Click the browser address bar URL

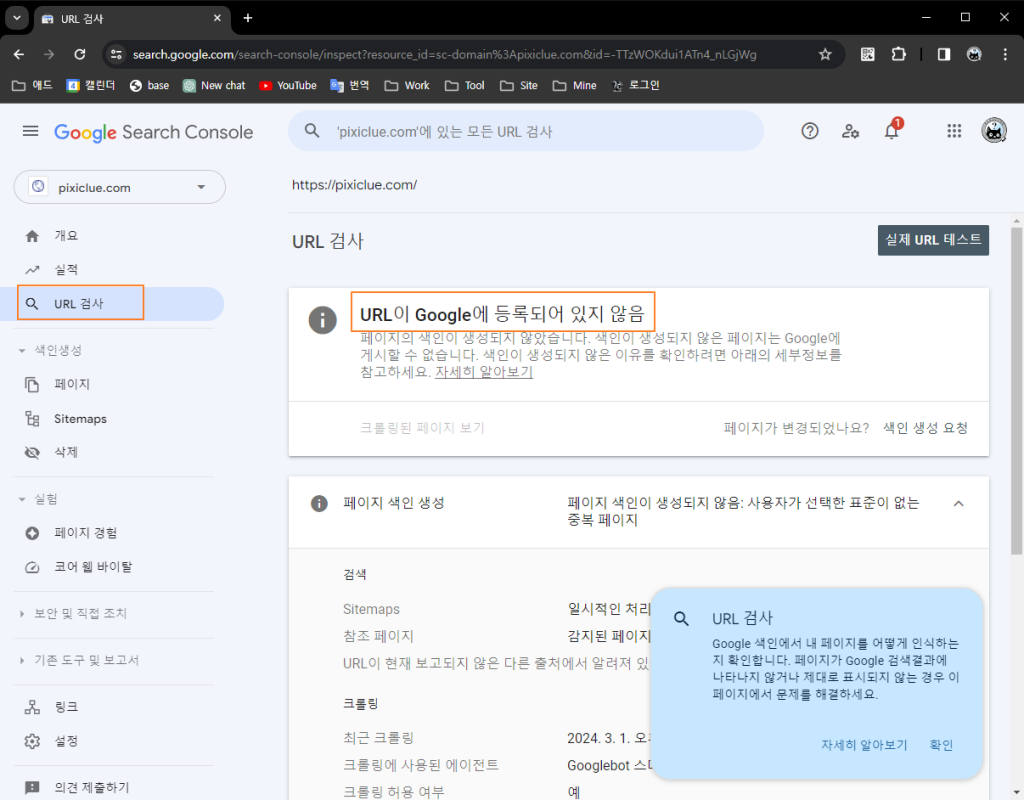(444, 54)
